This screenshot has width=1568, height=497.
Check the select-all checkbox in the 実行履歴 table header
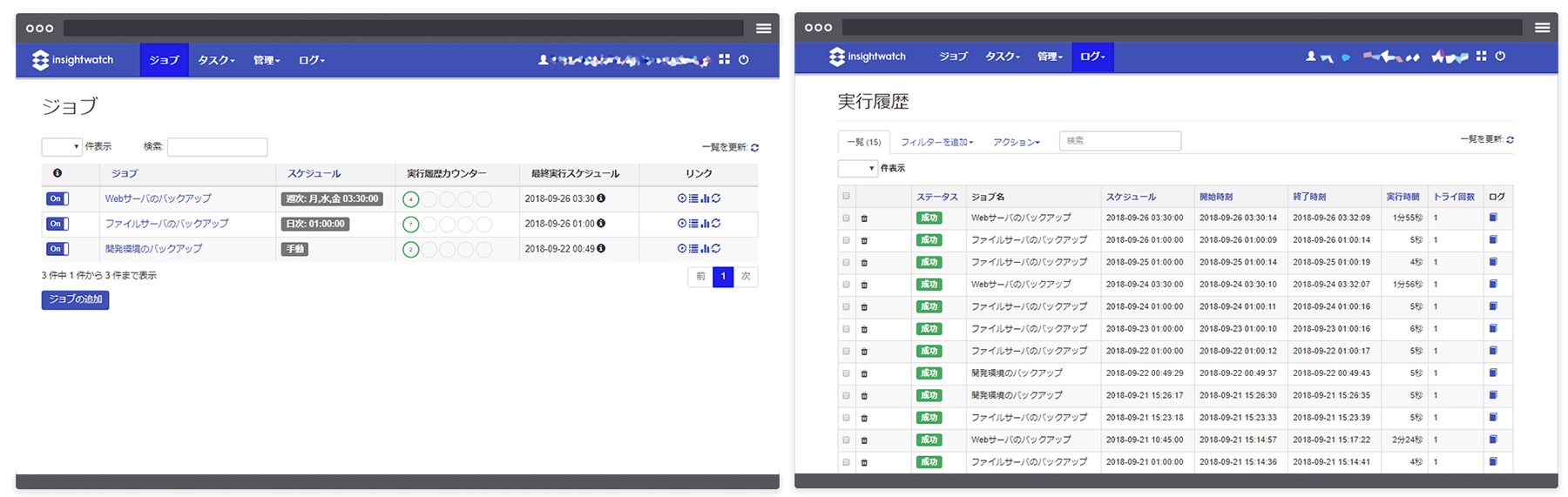(846, 197)
